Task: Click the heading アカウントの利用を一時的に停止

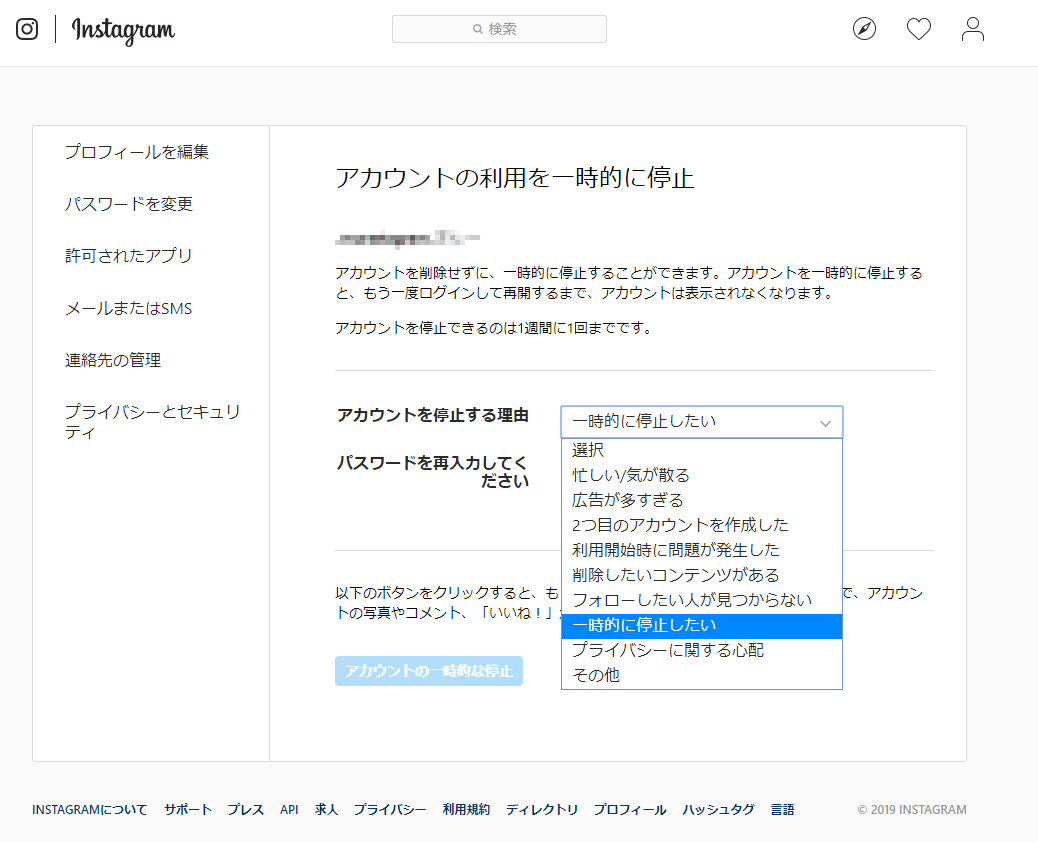Action: (515, 178)
